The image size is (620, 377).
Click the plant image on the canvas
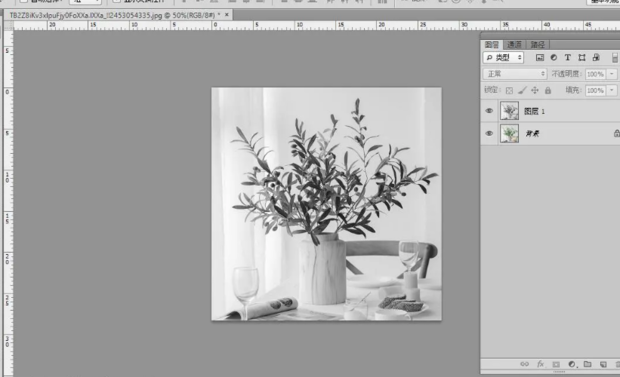[x=326, y=204]
